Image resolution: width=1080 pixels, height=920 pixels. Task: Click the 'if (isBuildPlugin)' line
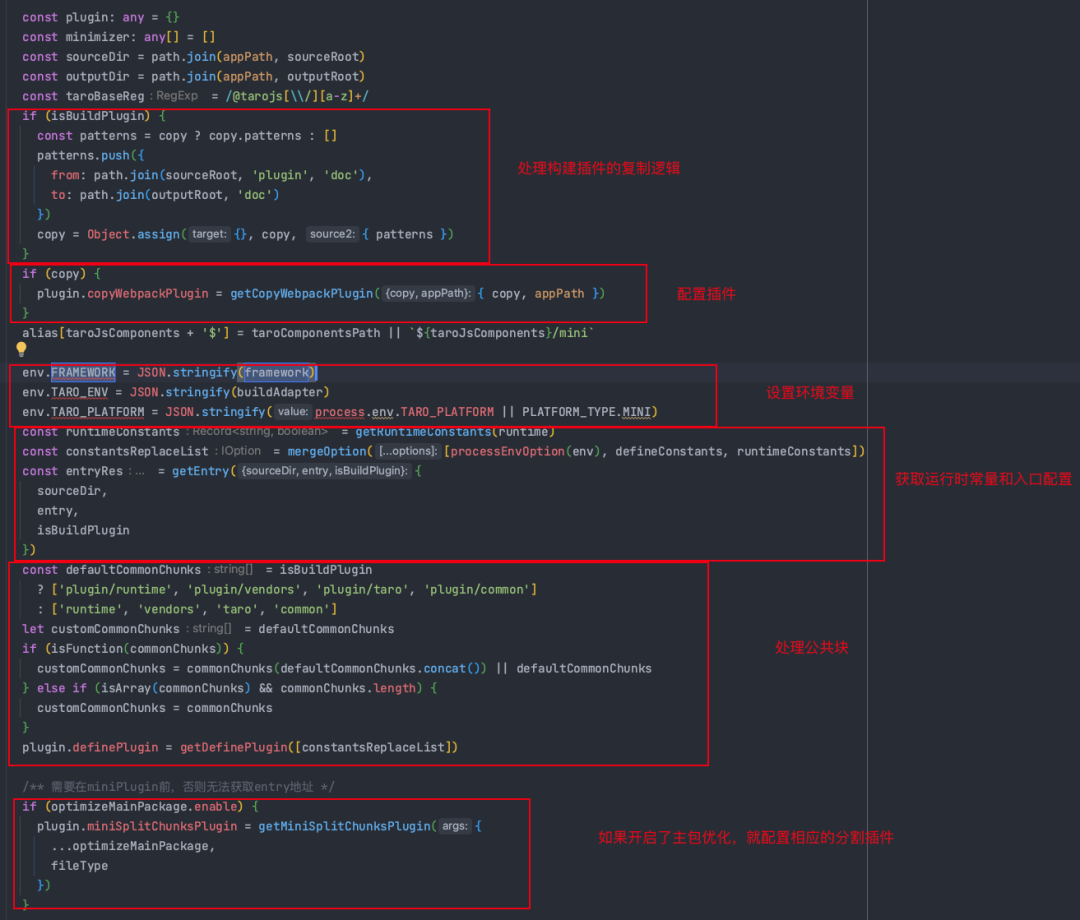[x=94, y=116]
